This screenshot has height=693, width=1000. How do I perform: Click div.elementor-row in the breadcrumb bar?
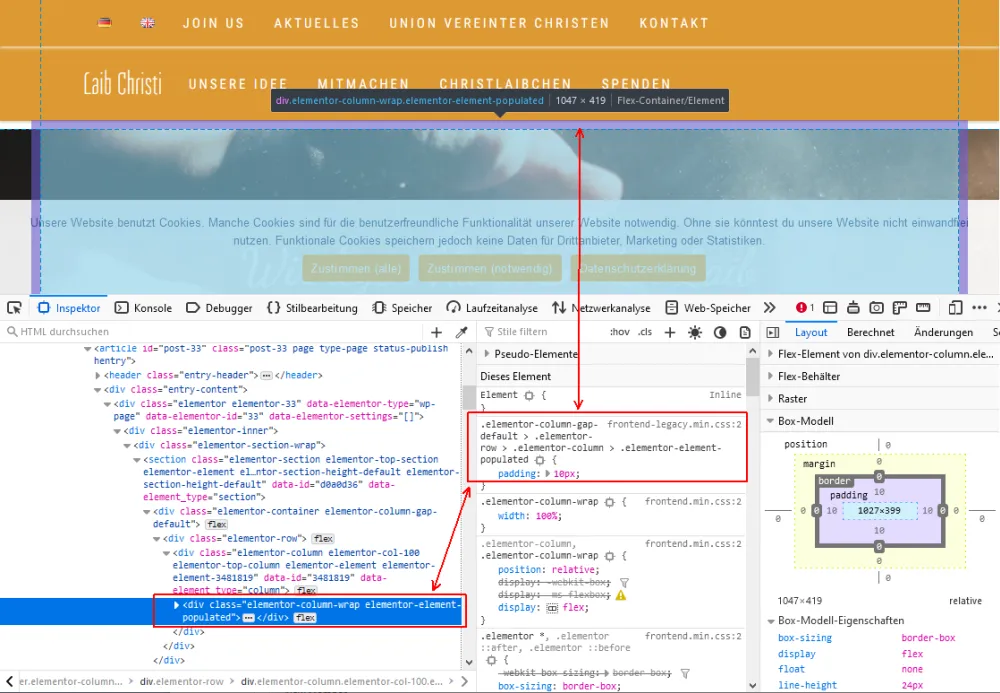[182, 682]
